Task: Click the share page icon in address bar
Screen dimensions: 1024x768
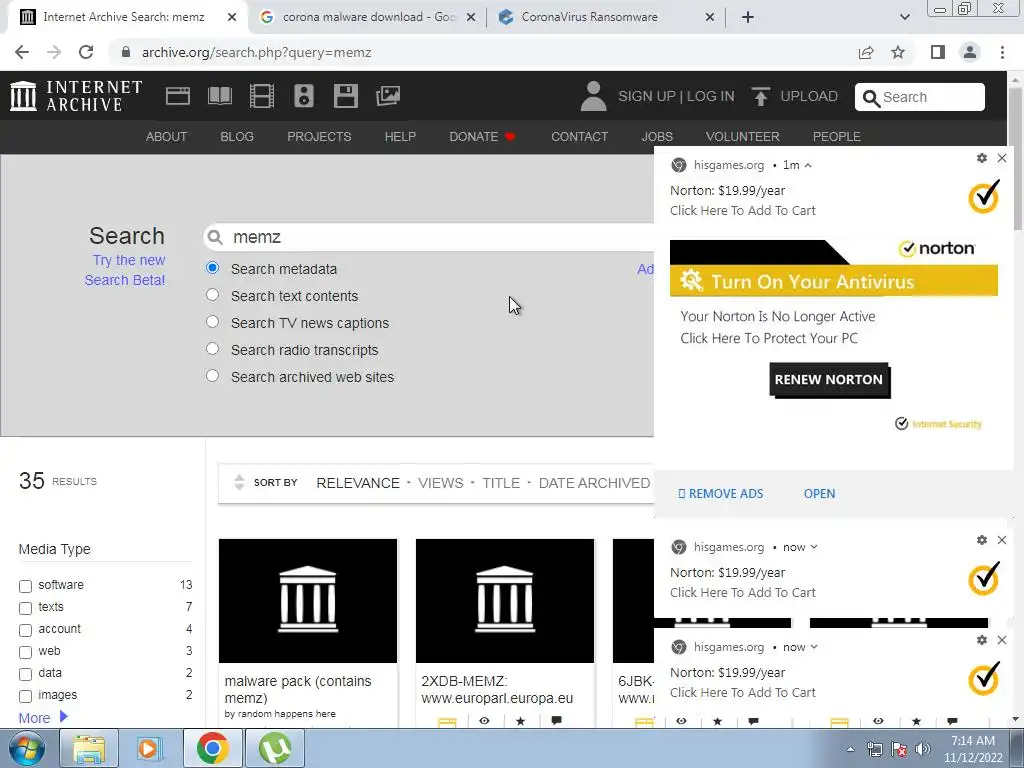Action: tap(866, 52)
